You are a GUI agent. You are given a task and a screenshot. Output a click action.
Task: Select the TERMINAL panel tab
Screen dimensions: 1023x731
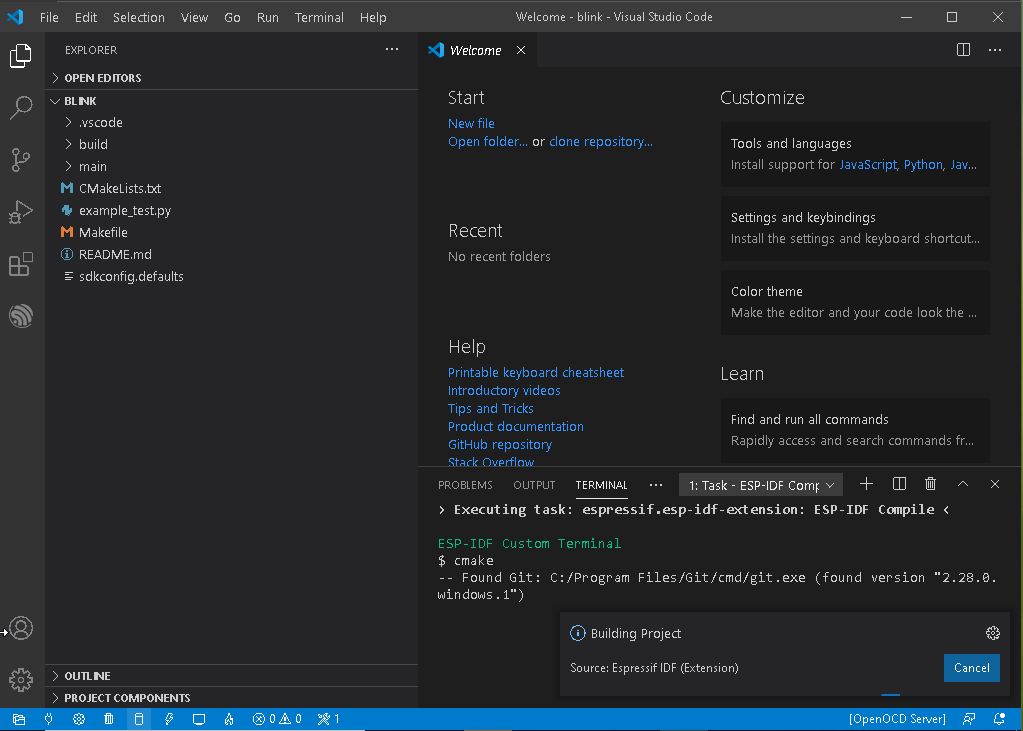point(601,485)
